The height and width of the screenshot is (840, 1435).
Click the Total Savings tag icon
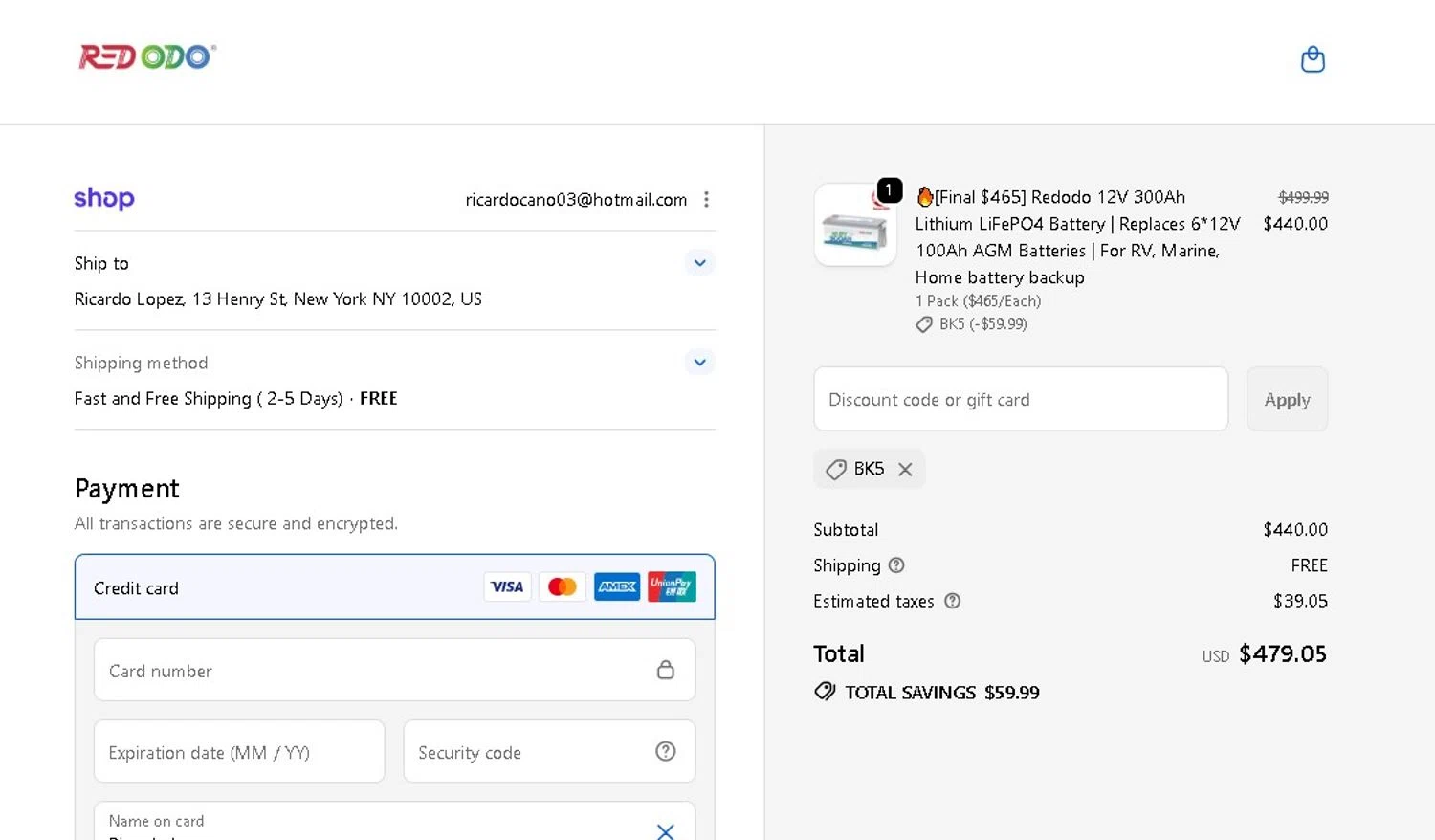825,692
